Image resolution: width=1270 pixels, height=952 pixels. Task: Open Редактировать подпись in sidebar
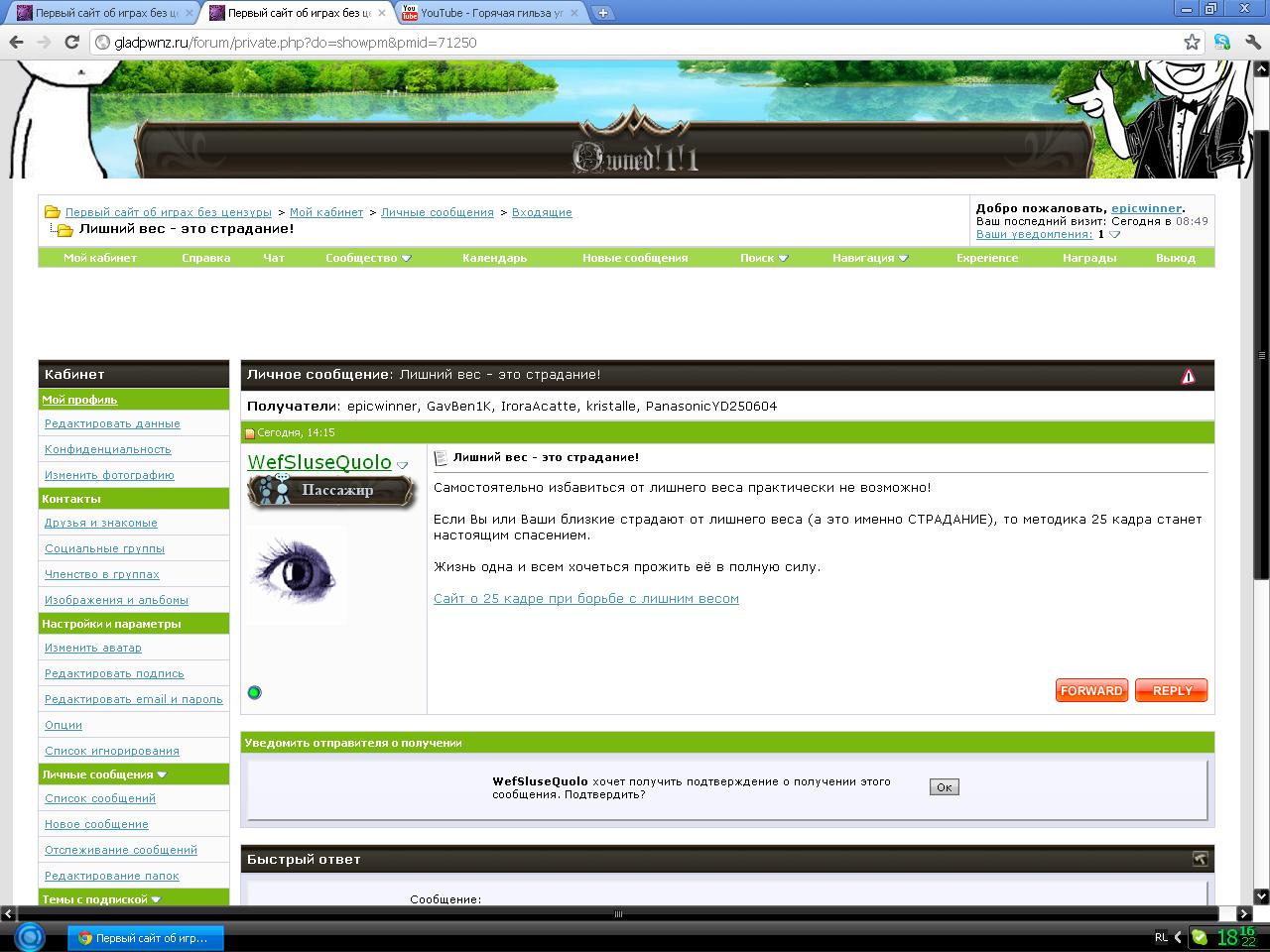coord(114,673)
